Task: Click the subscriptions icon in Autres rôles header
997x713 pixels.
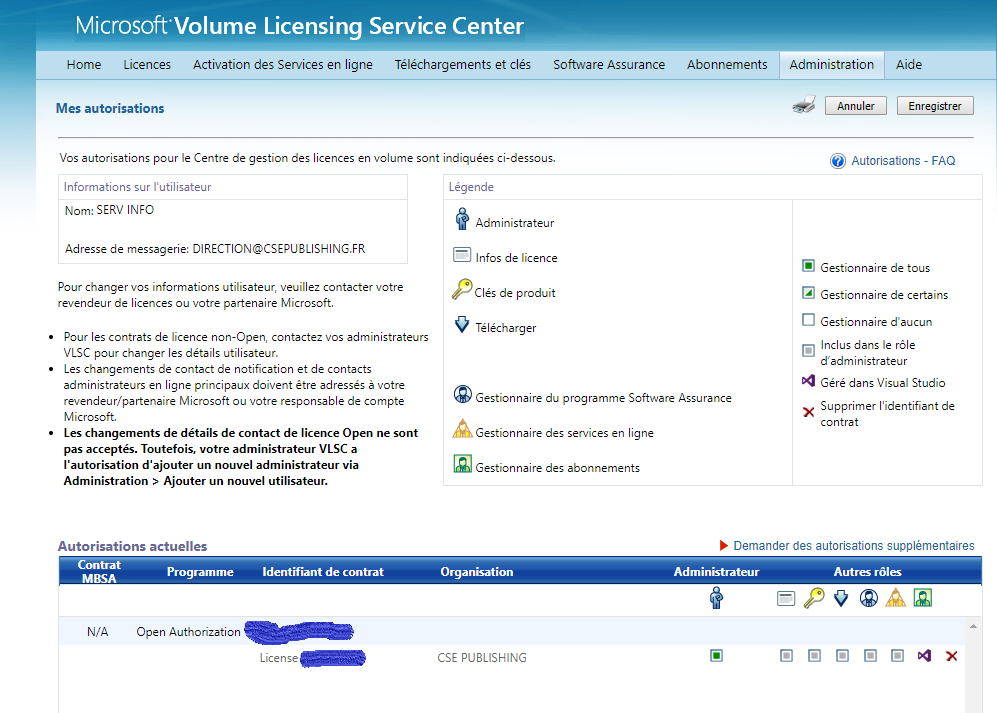Action: 923,598
